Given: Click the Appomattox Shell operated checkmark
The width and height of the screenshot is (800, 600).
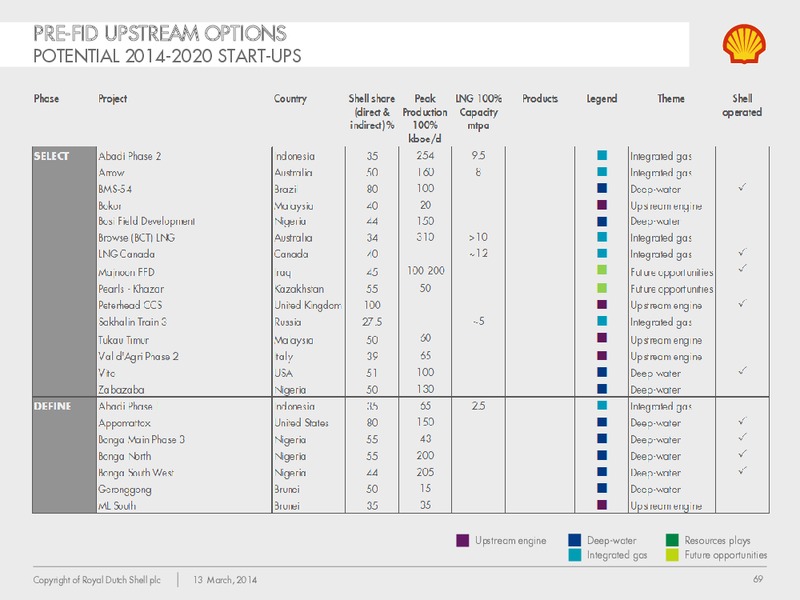Looking at the screenshot, I should (742, 421).
